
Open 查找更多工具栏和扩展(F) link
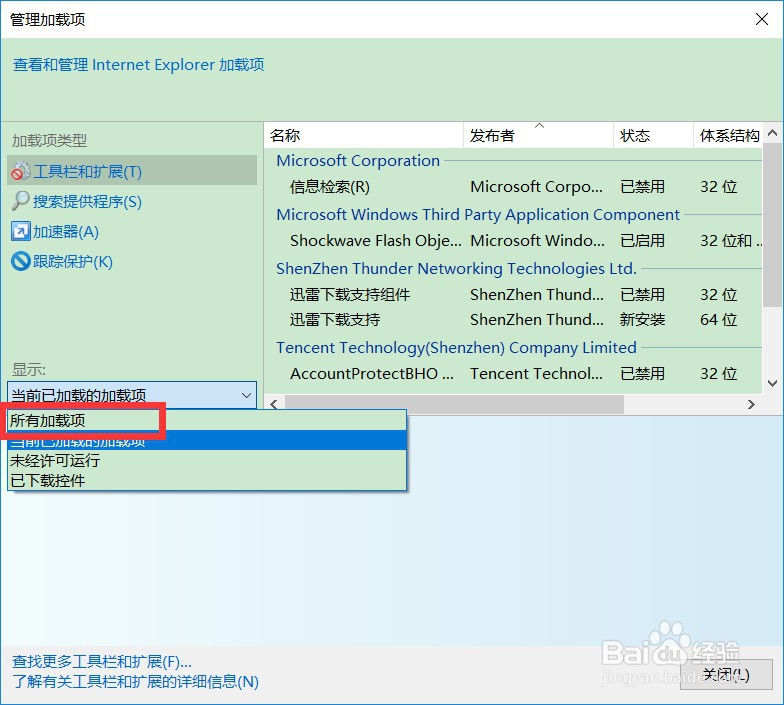tap(102, 662)
